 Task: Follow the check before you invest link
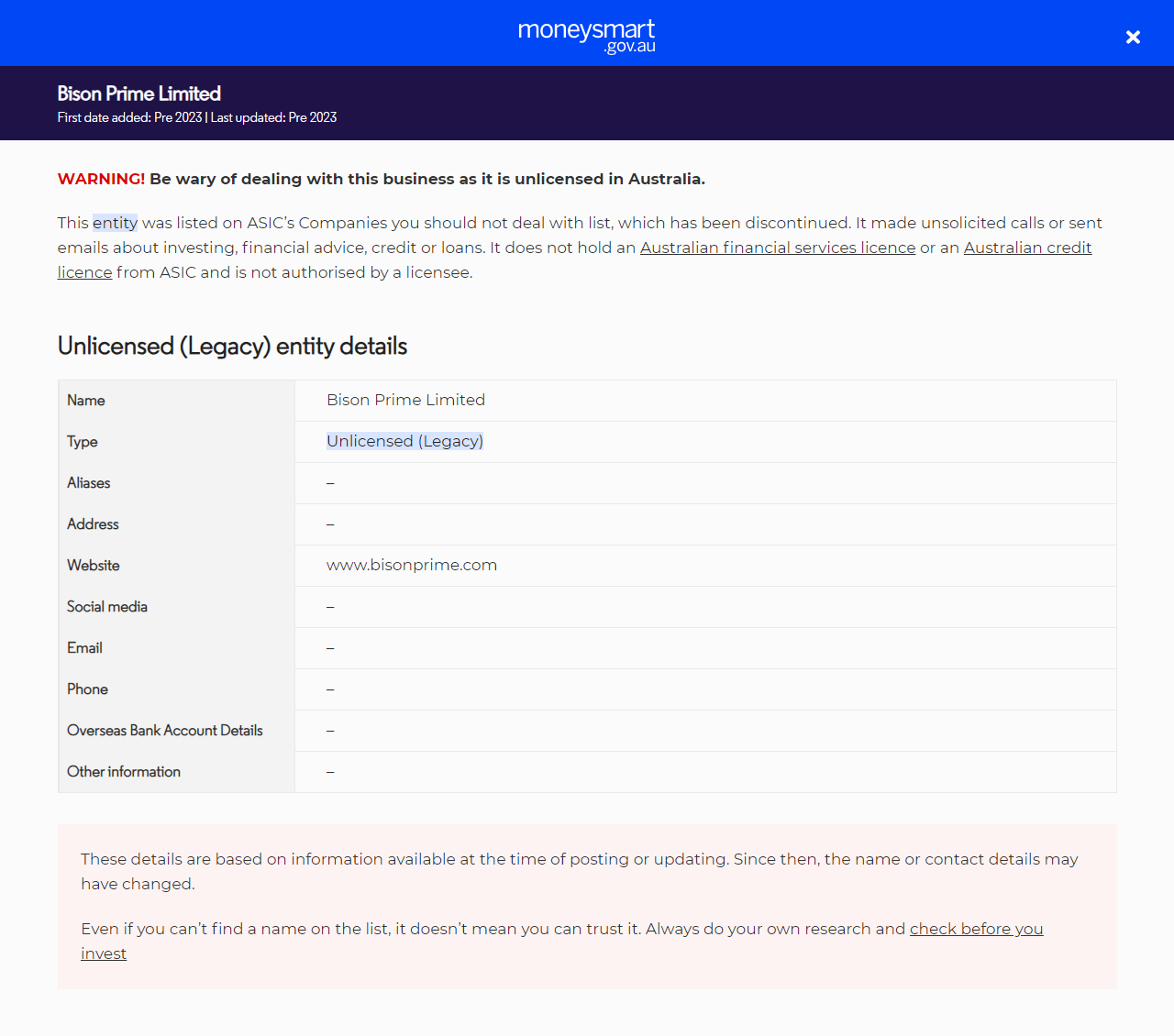coord(975,929)
